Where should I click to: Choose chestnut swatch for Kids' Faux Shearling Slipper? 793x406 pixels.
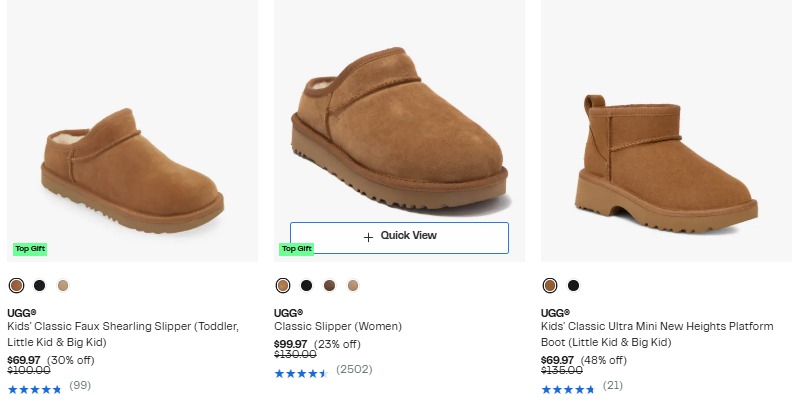pos(16,285)
